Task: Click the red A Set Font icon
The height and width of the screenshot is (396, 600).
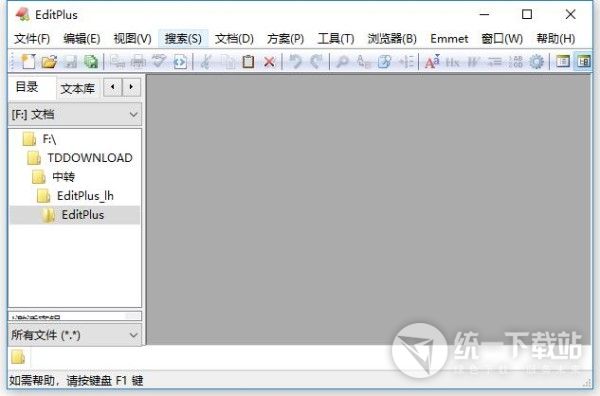Action: [432, 61]
